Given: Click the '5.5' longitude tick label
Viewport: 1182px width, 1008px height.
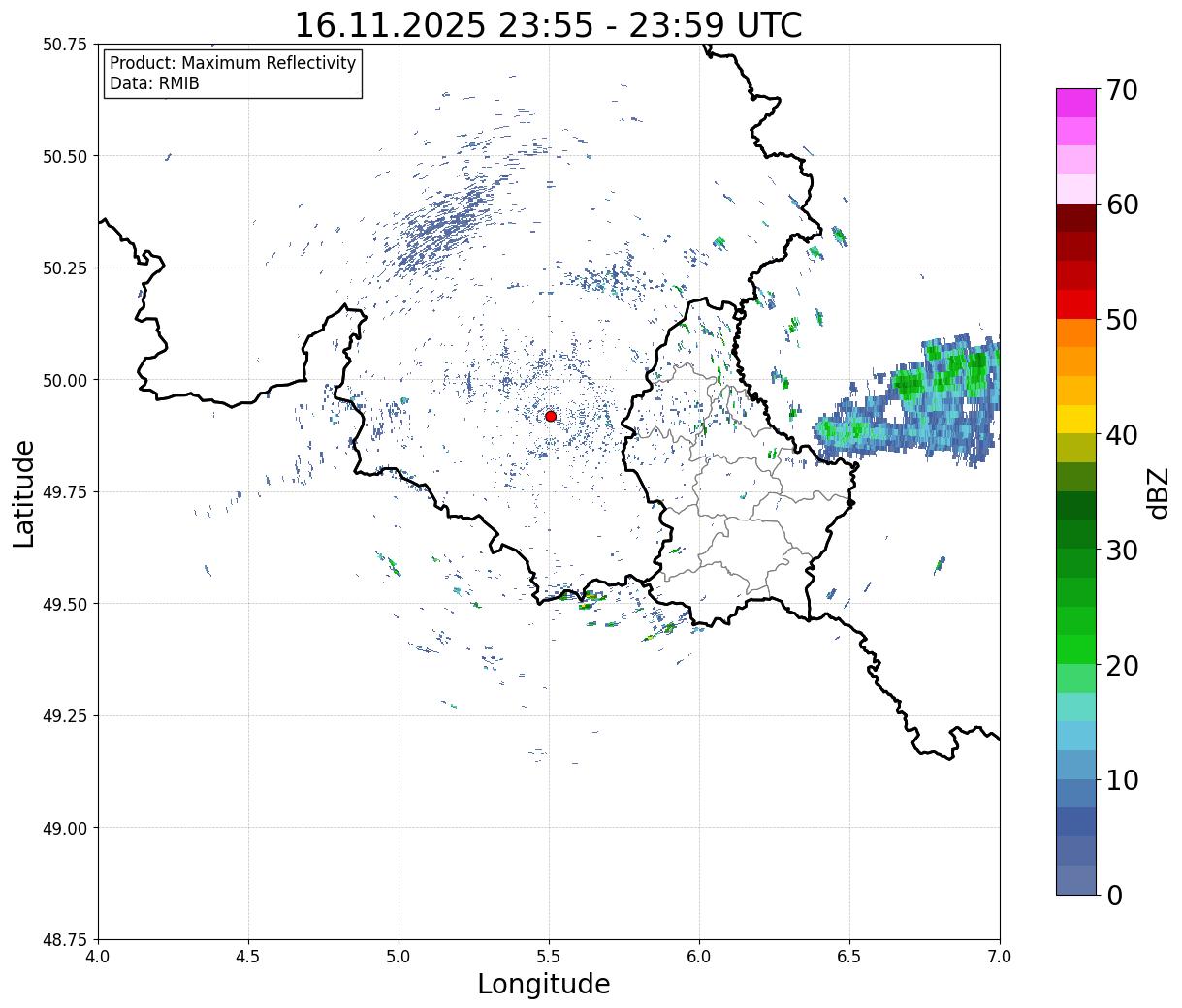Looking at the screenshot, I should pyautogui.click(x=549, y=957).
